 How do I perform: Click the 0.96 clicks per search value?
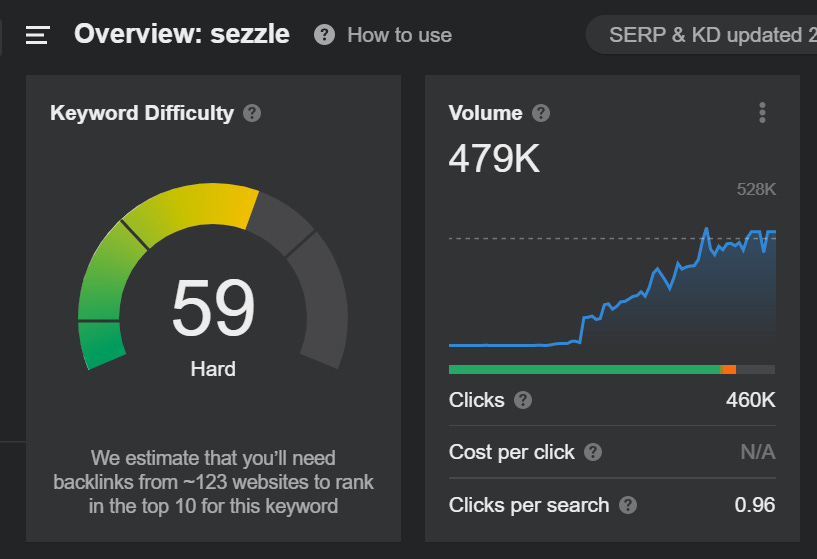click(755, 505)
